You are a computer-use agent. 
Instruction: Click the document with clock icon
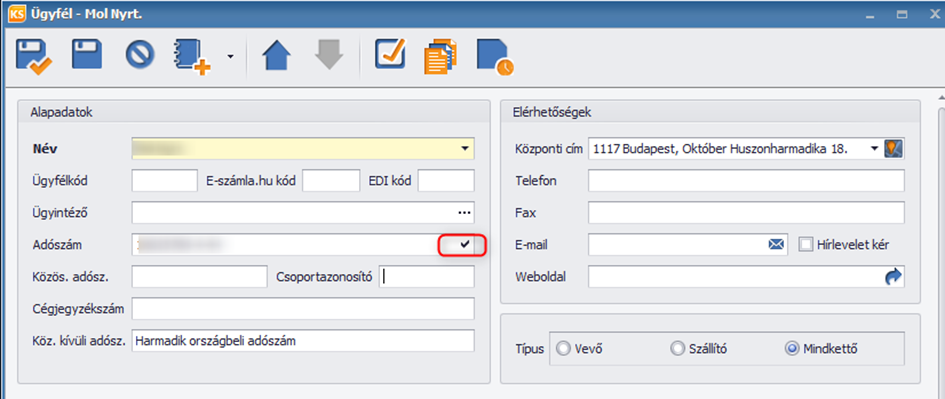pyautogui.click(x=495, y=58)
